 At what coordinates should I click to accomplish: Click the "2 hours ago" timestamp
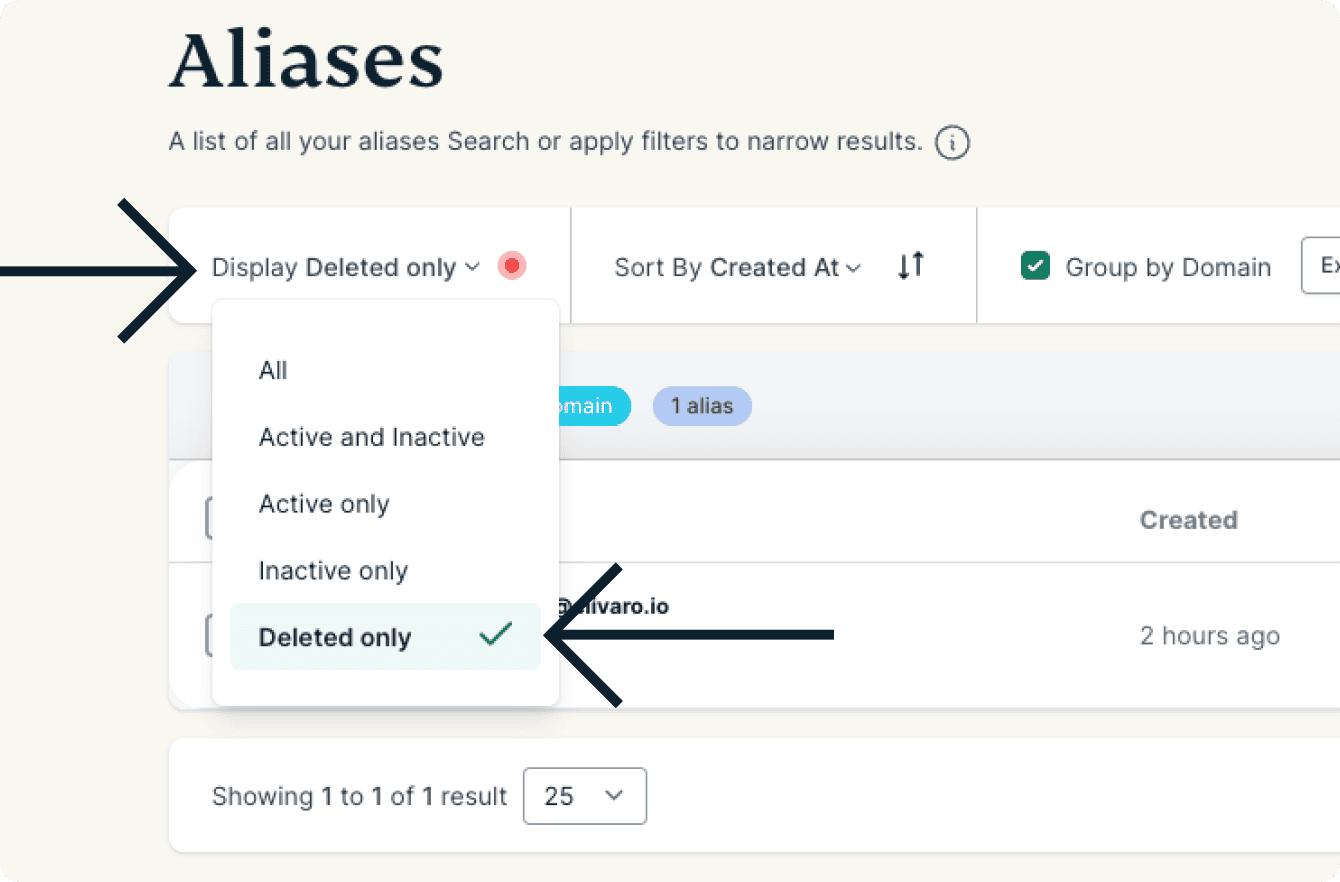(x=1209, y=636)
